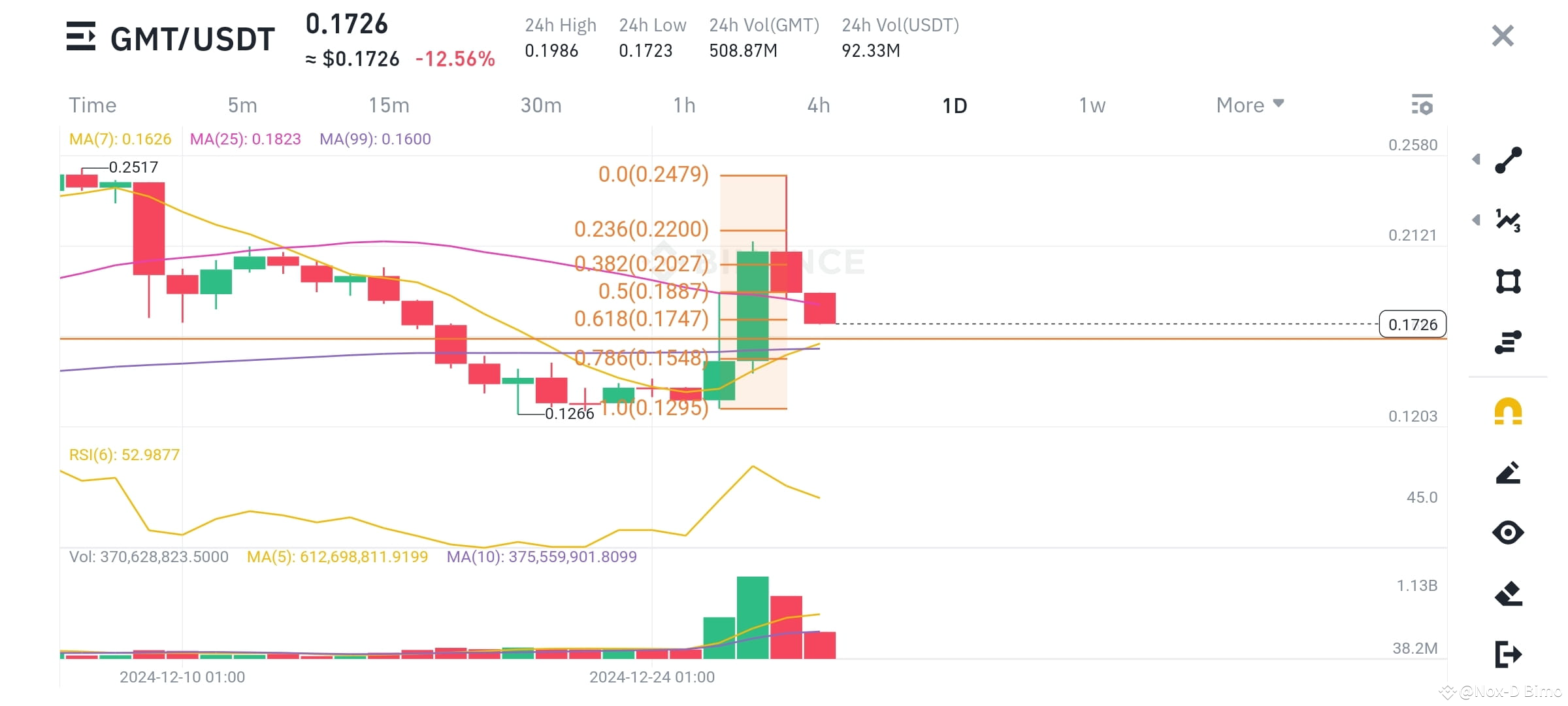The width and height of the screenshot is (1568, 706).
Task: Select the wave pattern drawing tool
Action: tap(1508, 220)
